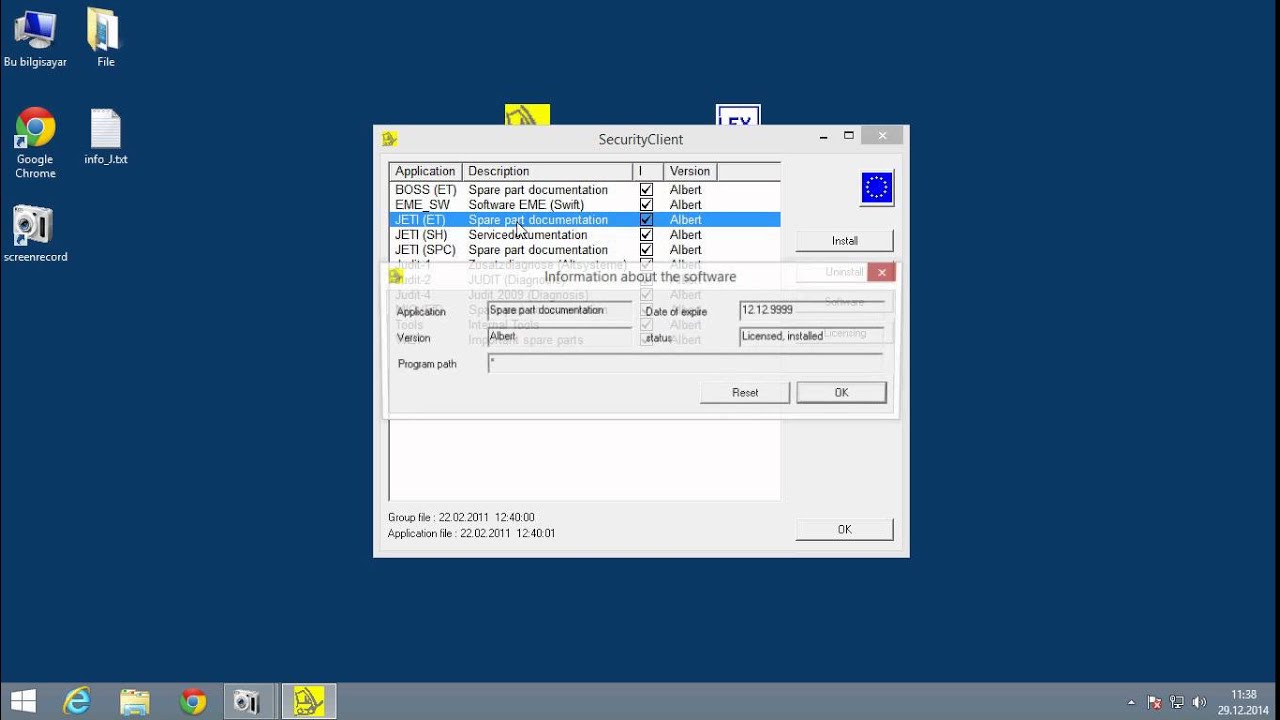
Task: Select the screenrecord desktop shortcut
Action: tap(35, 234)
